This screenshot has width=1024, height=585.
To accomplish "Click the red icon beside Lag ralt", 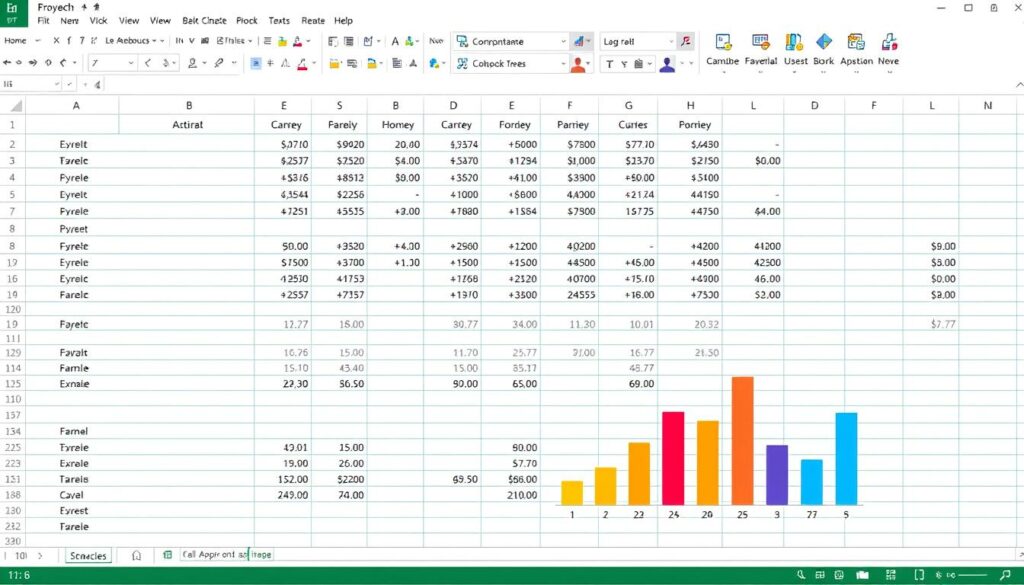I will click(685, 41).
